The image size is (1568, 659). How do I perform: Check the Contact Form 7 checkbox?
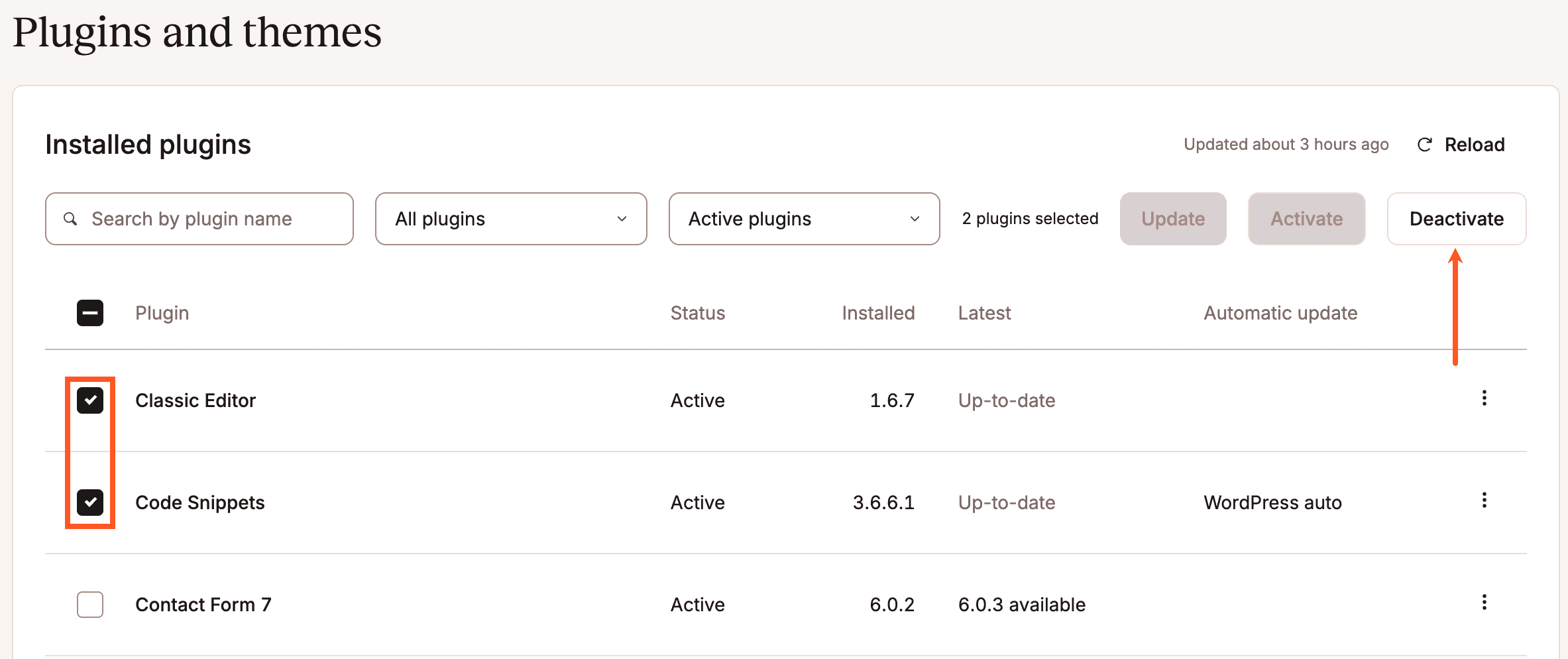[90, 605]
